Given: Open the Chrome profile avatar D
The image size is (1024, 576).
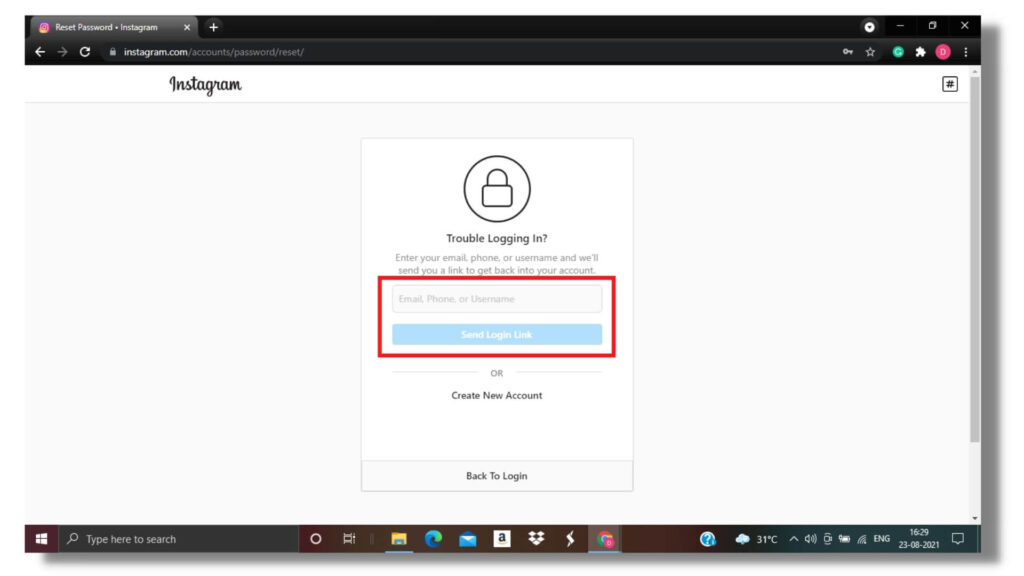Looking at the screenshot, I should [942, 52].
